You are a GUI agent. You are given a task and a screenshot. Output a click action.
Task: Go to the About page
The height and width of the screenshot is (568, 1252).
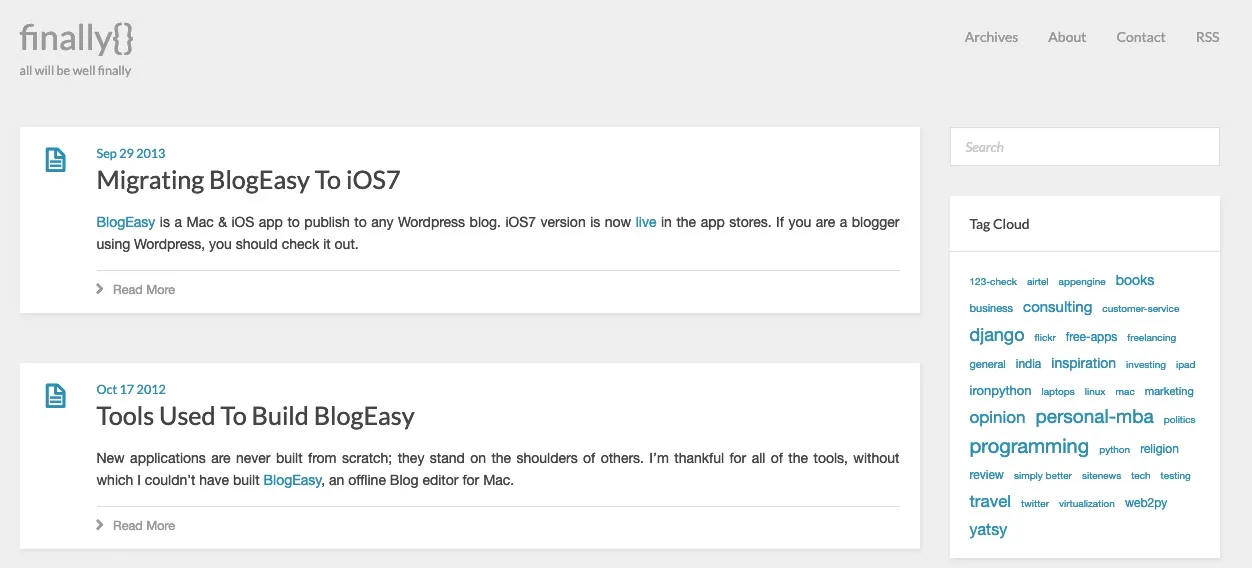1067,37
